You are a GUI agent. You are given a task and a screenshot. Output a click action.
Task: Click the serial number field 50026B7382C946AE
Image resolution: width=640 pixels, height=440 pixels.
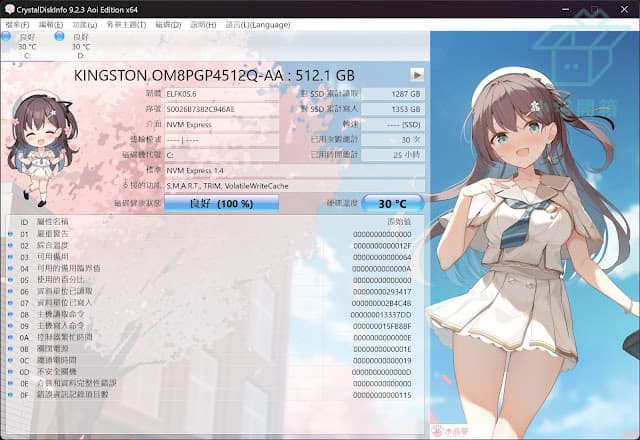(222, 109)
